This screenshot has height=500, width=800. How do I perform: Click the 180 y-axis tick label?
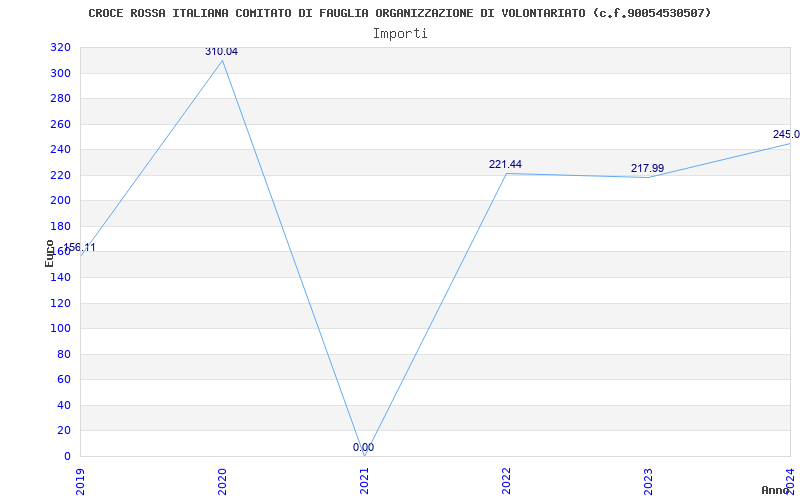pyautogui.click(x=60, y=227)
